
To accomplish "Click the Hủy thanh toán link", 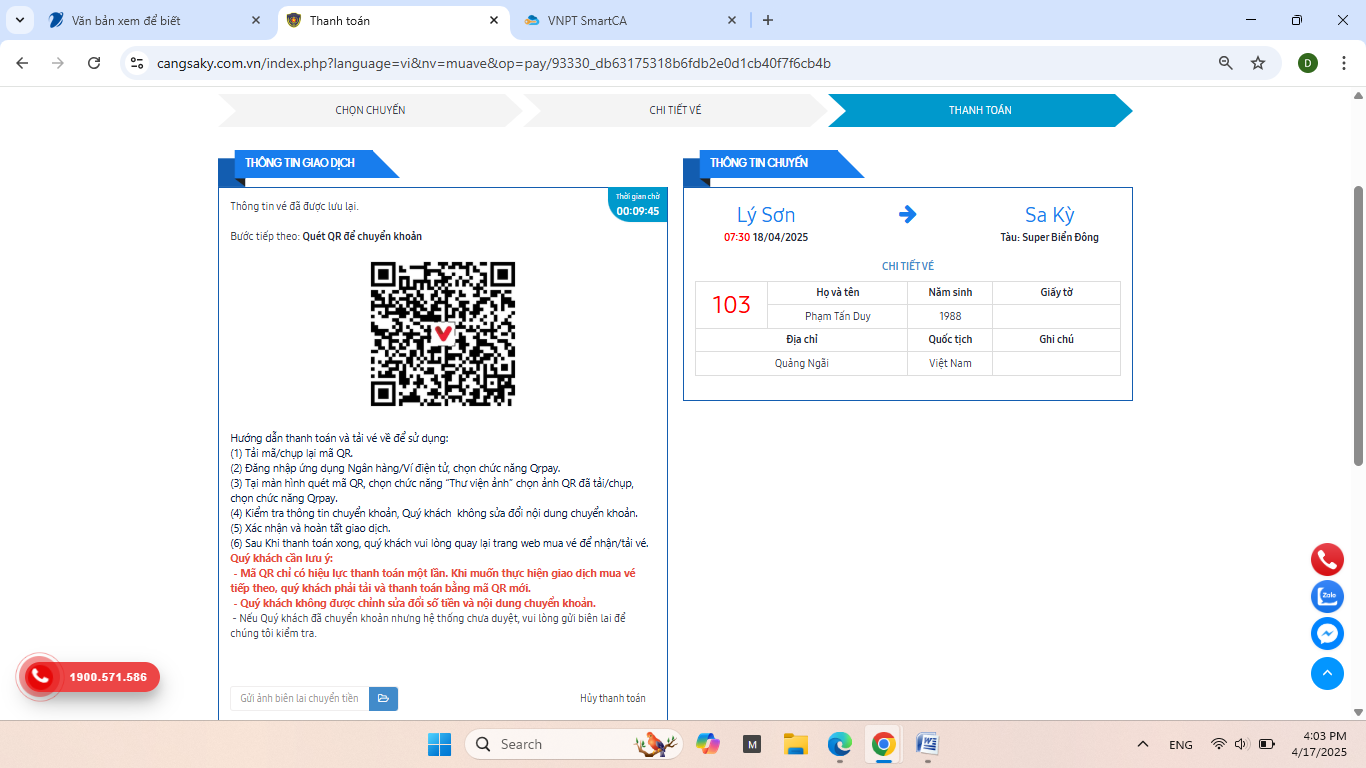I will [612, 699].
